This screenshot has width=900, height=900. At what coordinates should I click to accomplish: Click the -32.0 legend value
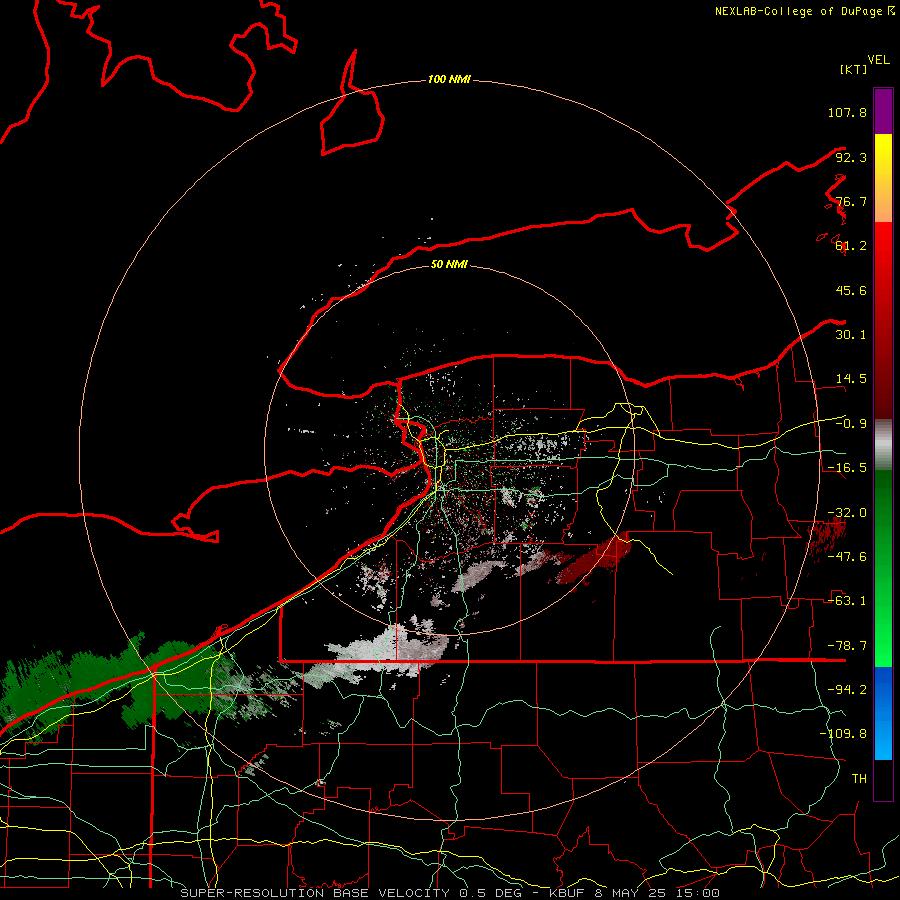coord(847,513)
